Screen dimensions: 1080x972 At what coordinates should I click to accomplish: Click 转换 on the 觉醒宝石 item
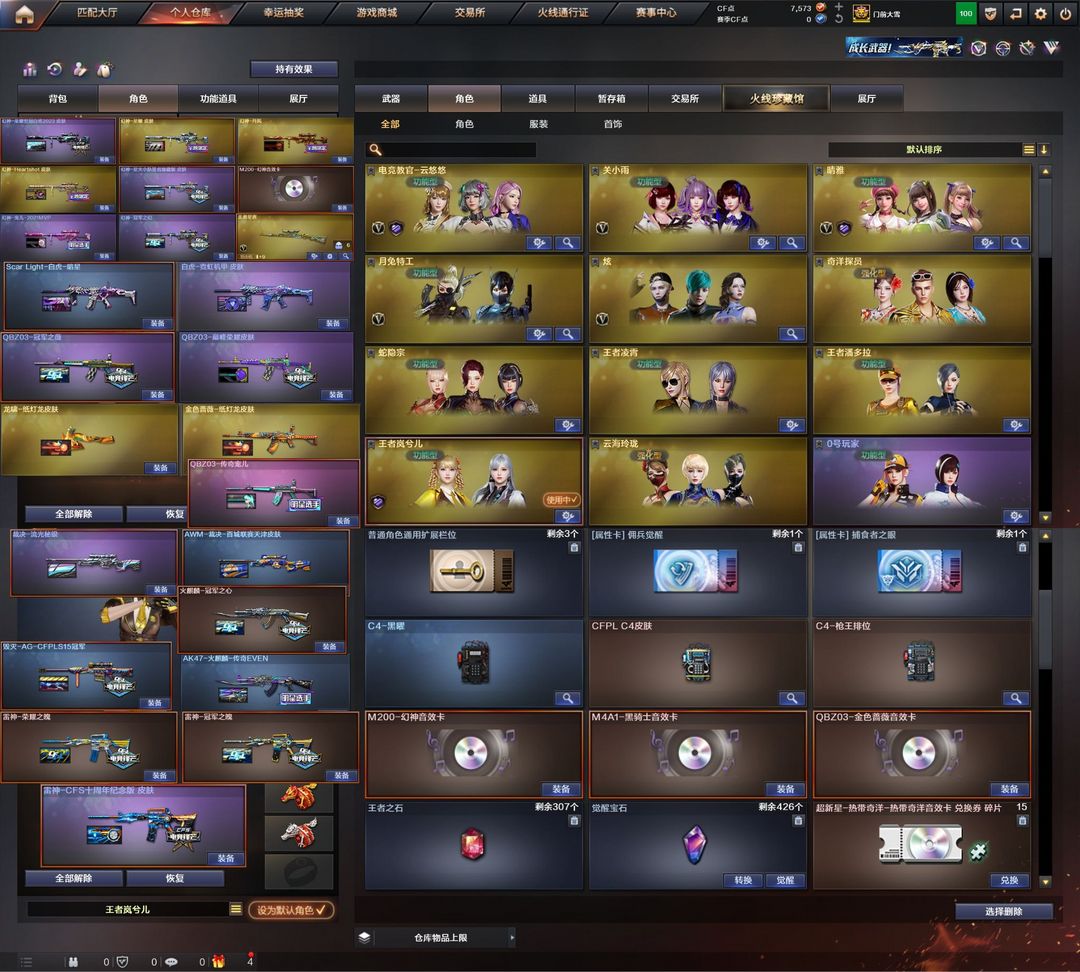[743, 880]
